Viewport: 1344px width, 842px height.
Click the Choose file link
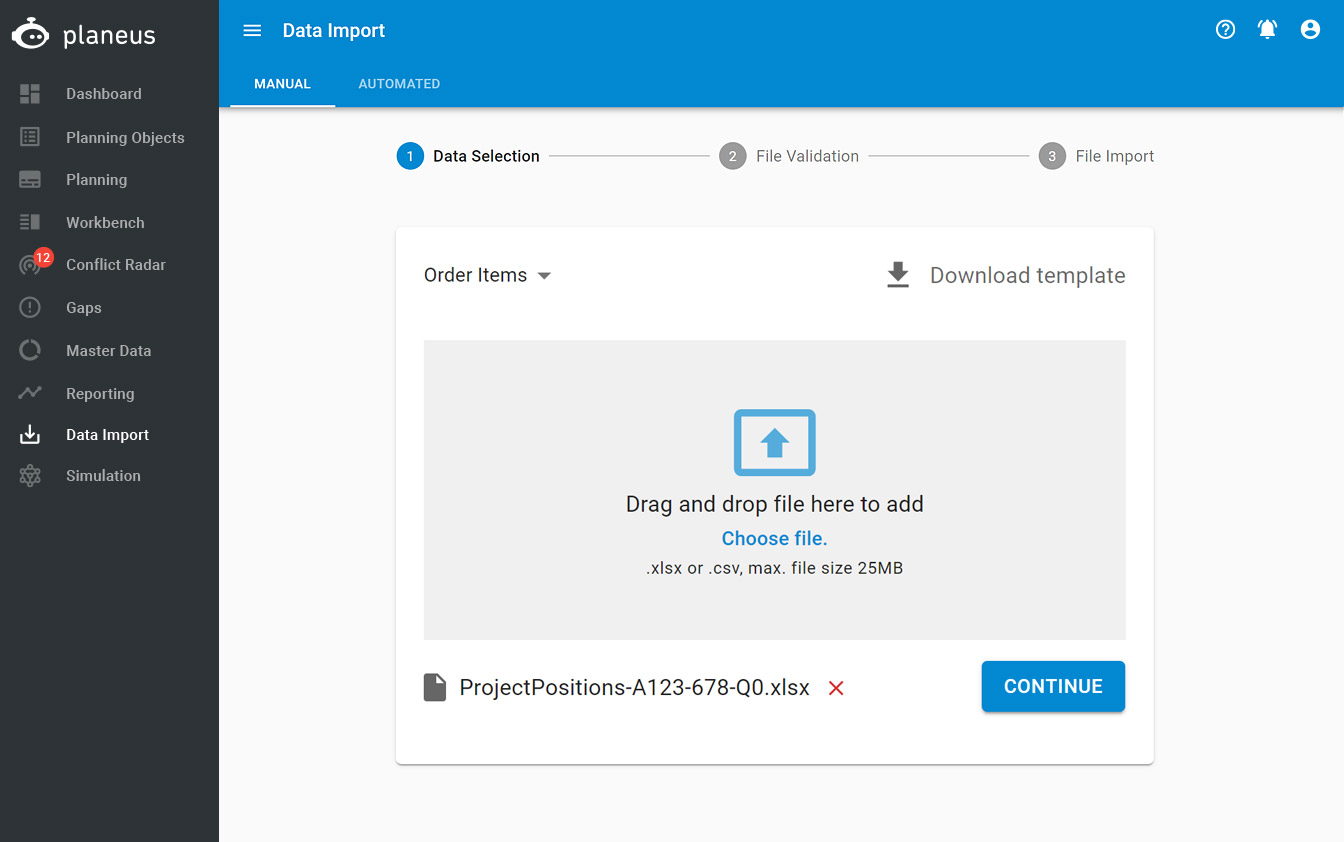click(x=775, y=539)
